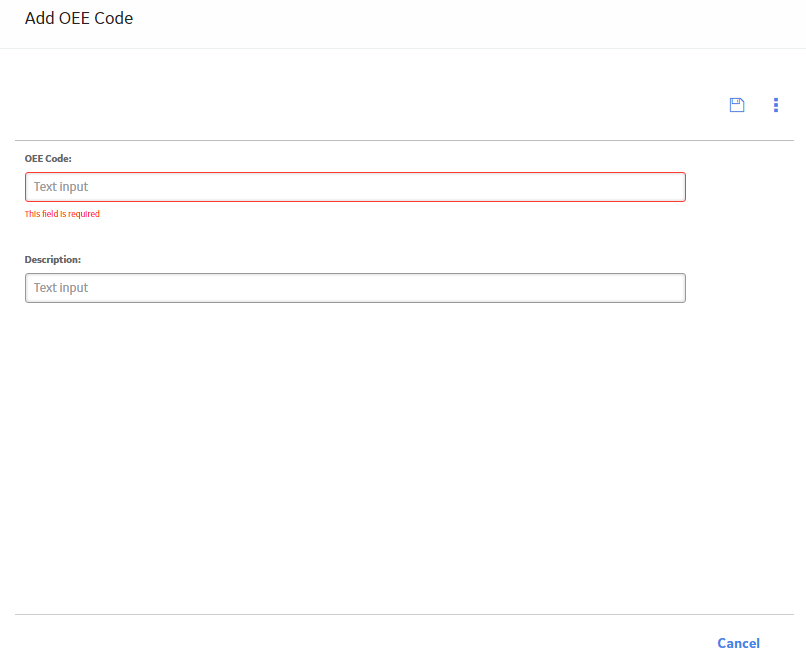Image resolution: width=806 pixels, height=660 pixels.
Task: Click the blue disk icon to save
Action: pos(737,105)
